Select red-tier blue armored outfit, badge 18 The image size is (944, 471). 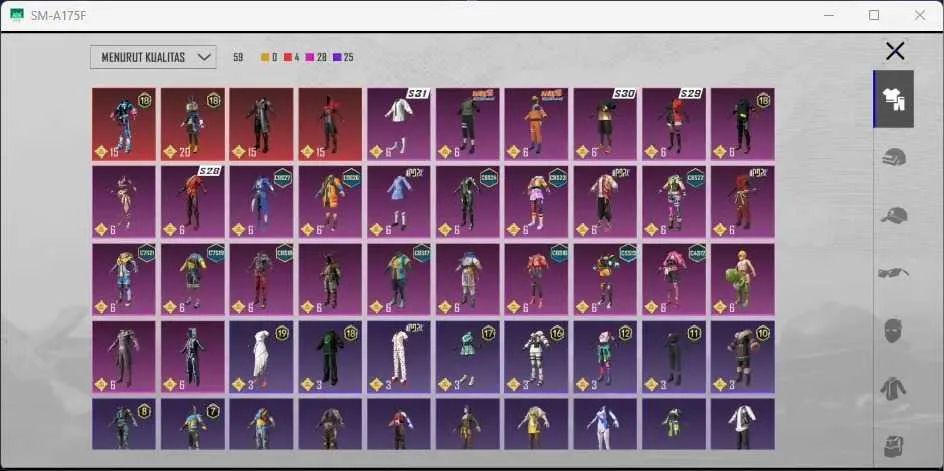pyautogui.click(x=124, y=125)
